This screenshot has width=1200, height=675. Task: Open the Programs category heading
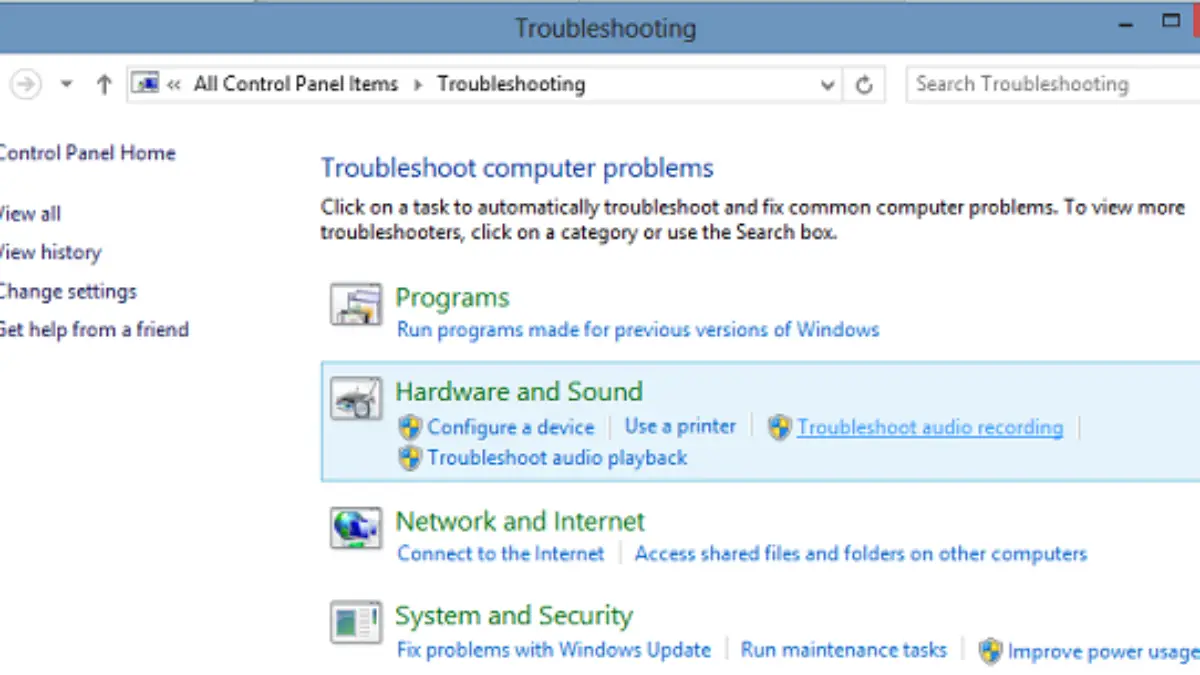pos(452,297)
